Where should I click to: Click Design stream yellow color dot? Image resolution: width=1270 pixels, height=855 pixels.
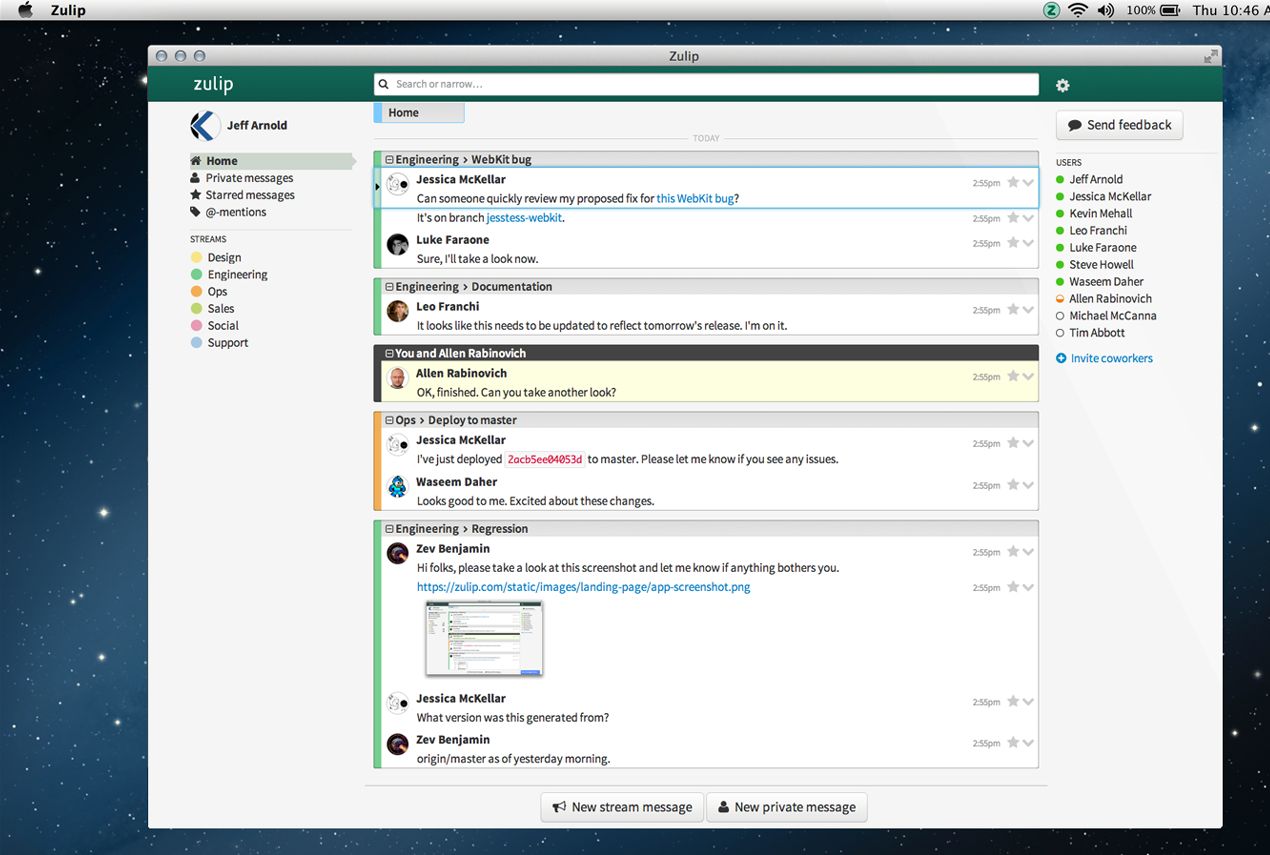click(x=196, y=257)
